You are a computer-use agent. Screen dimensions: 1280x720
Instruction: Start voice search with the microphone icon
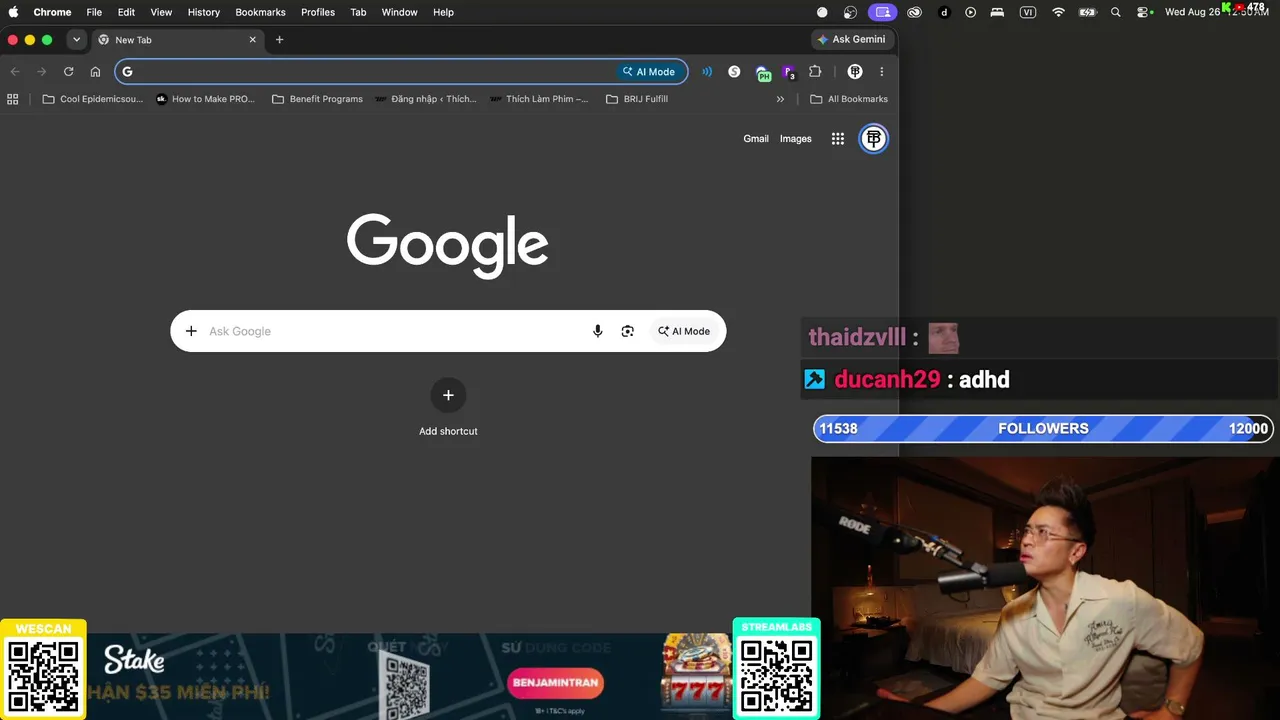tap(598, 331)
